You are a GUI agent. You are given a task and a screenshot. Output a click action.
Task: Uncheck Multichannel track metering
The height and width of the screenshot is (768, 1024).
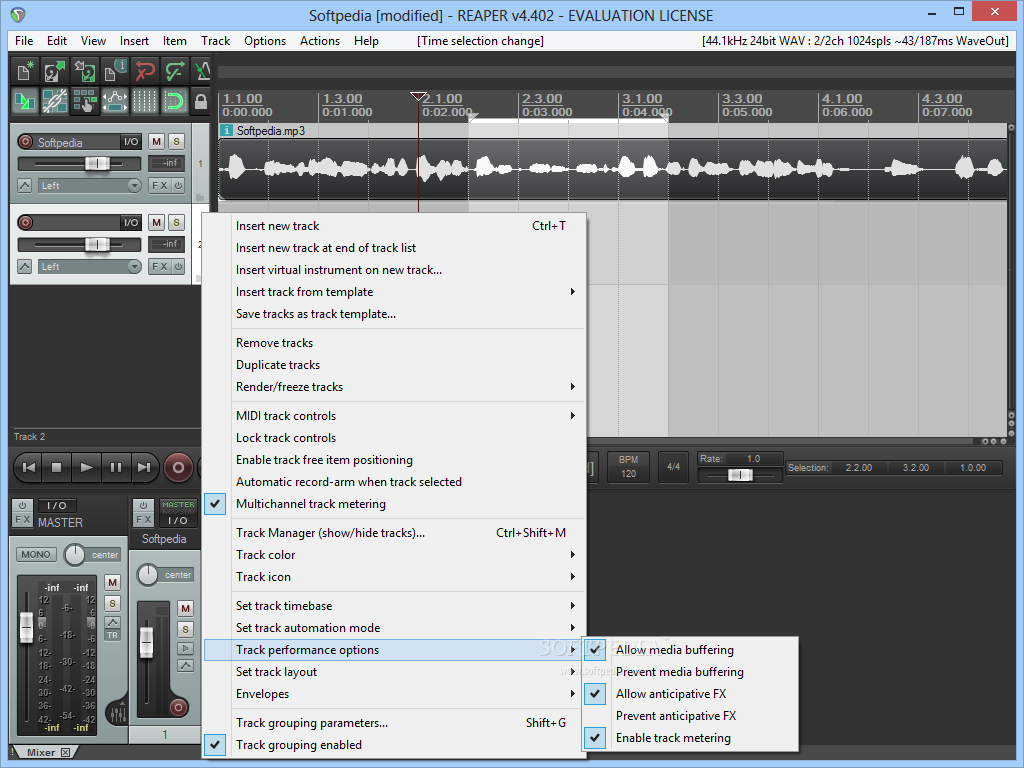(394, 504)
